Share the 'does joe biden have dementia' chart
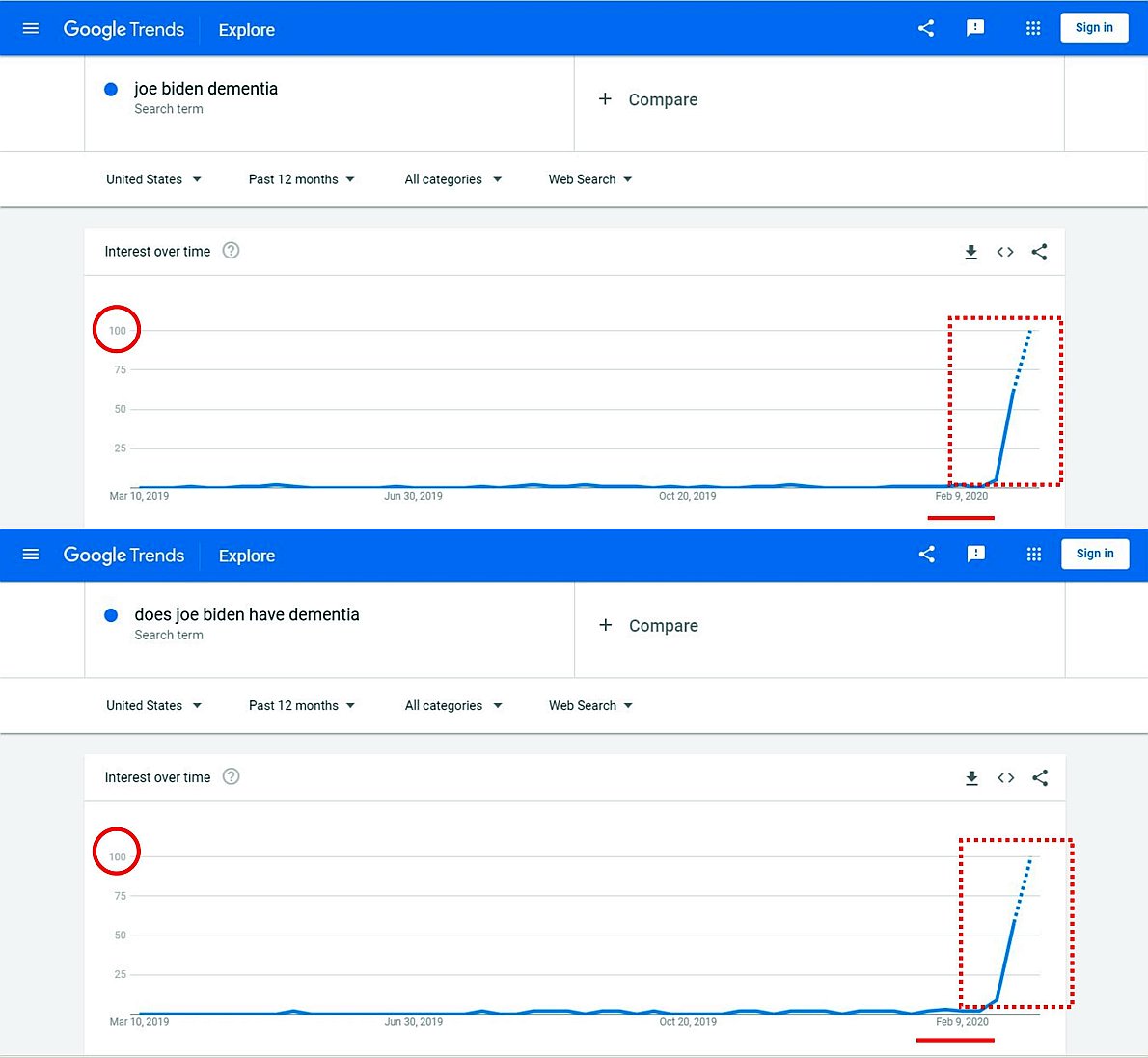Screen dimensions: 1148x1058 point(1040,777)
